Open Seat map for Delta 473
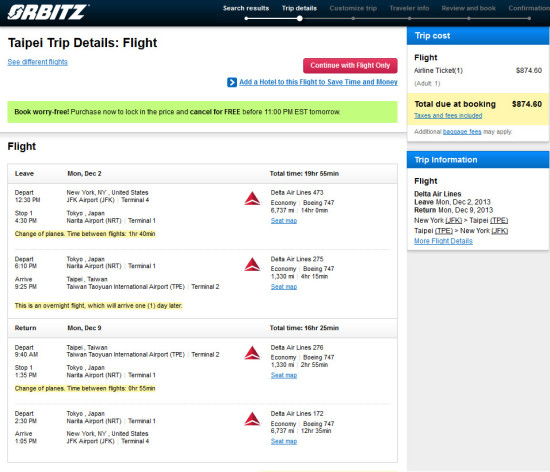The height and width of the screenshot is (472, 550). (284, 221)
